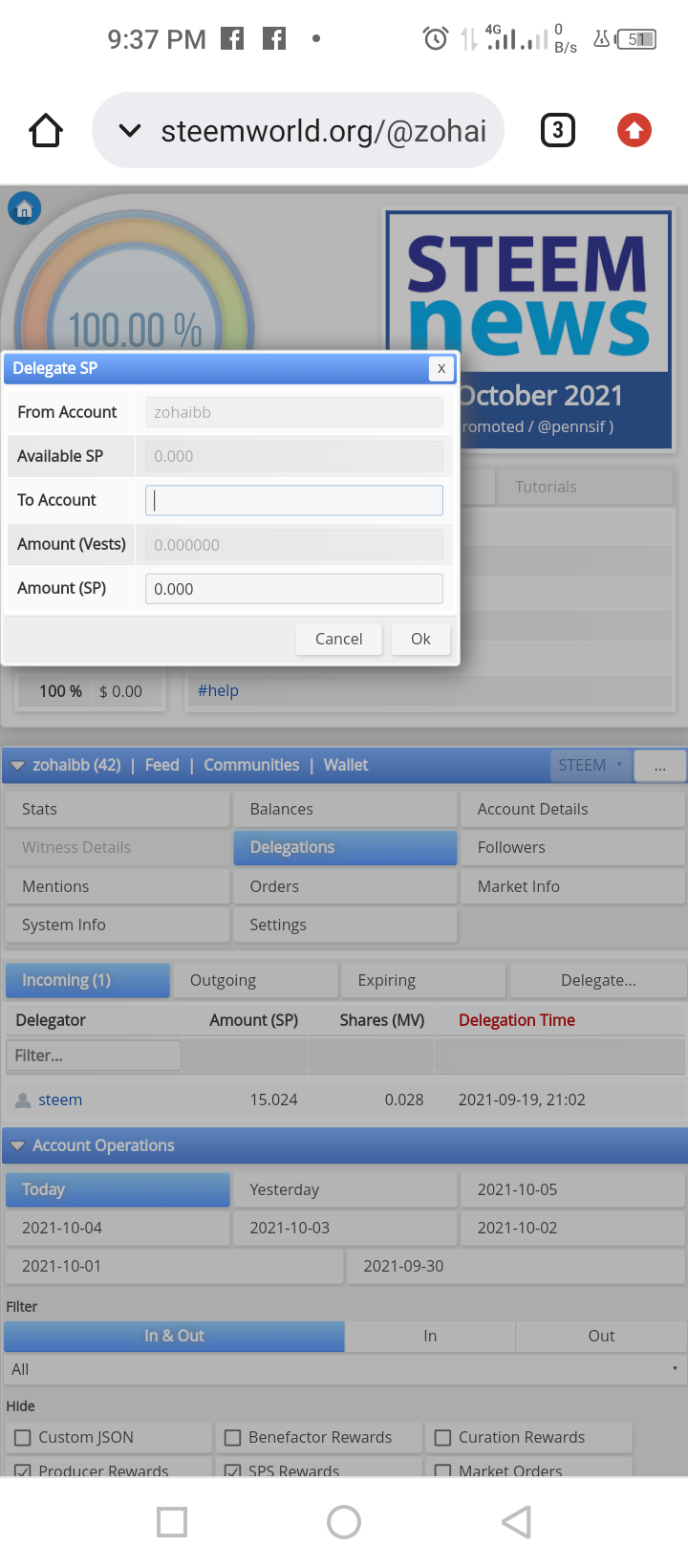Switch to the Balances tab
Screen dimensions: 688x1568
pyautogui.click(x=345, y=810)
